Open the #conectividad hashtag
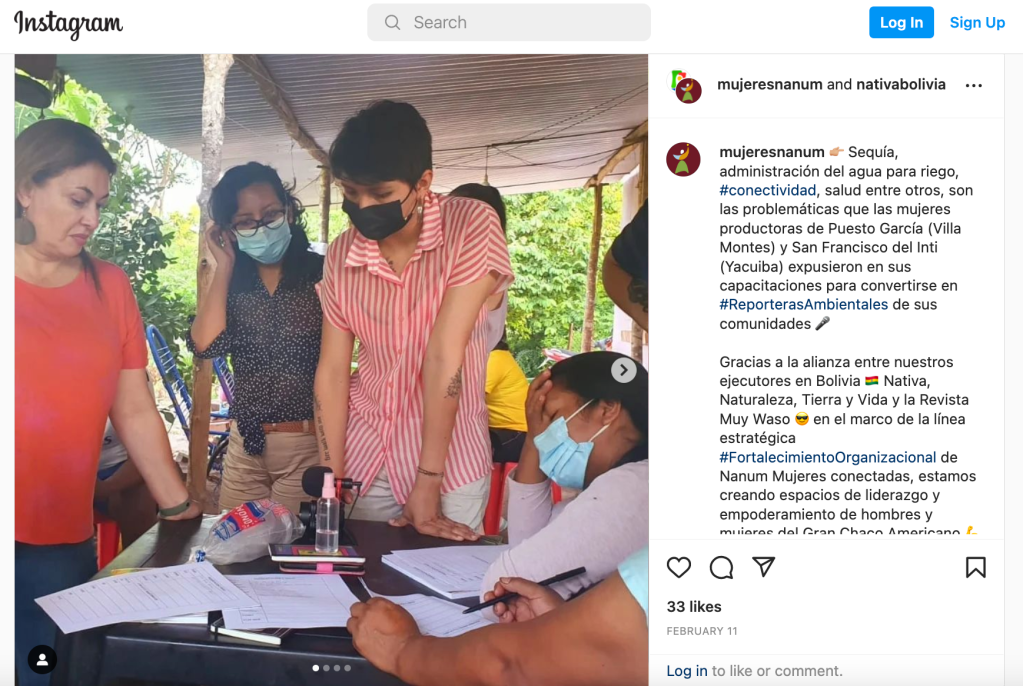The height and width of the screenshot is (686, 1023). click(767, 190)
